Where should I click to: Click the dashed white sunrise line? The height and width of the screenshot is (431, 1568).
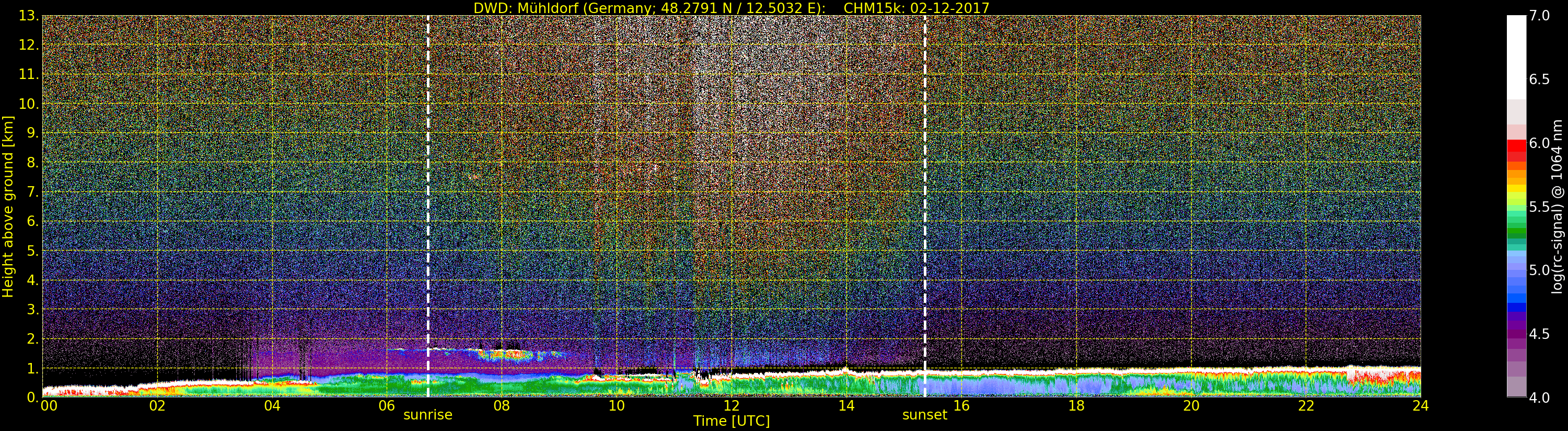(428, 206)
